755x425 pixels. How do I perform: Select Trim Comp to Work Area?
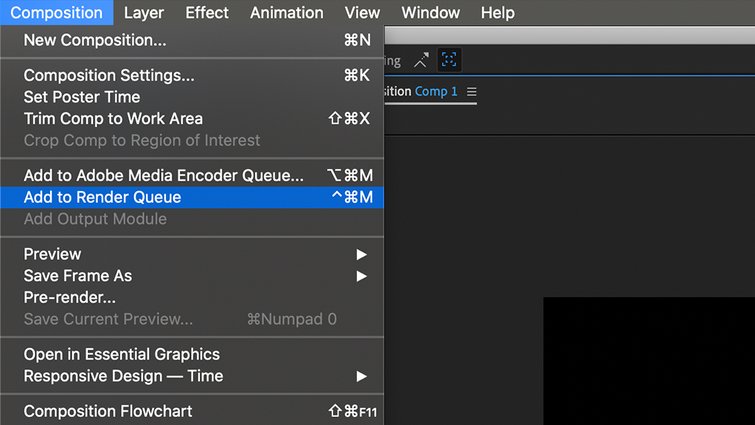[192, 119]
